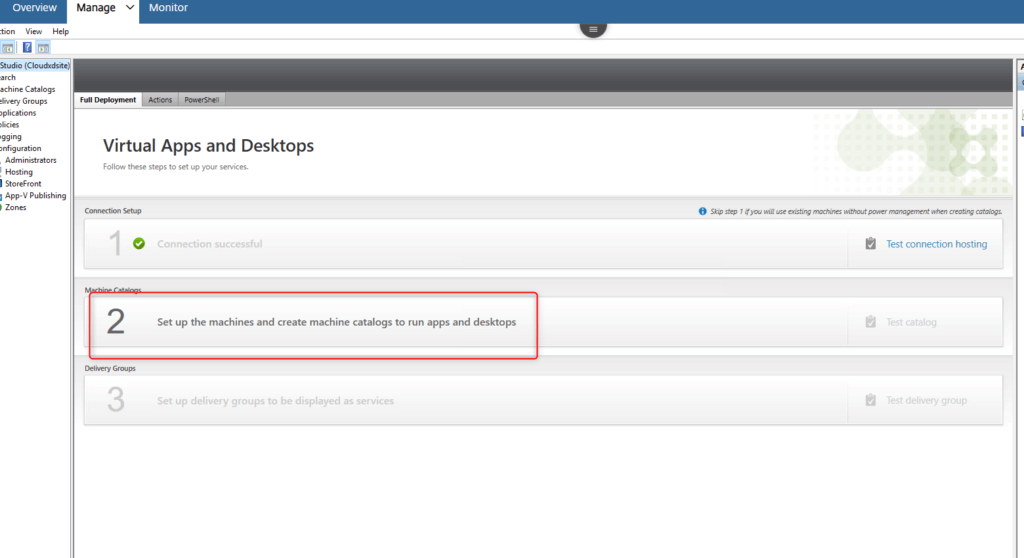Click the green connection successful checkmark
Screen dimensions: 1024x558
(139, 244)
